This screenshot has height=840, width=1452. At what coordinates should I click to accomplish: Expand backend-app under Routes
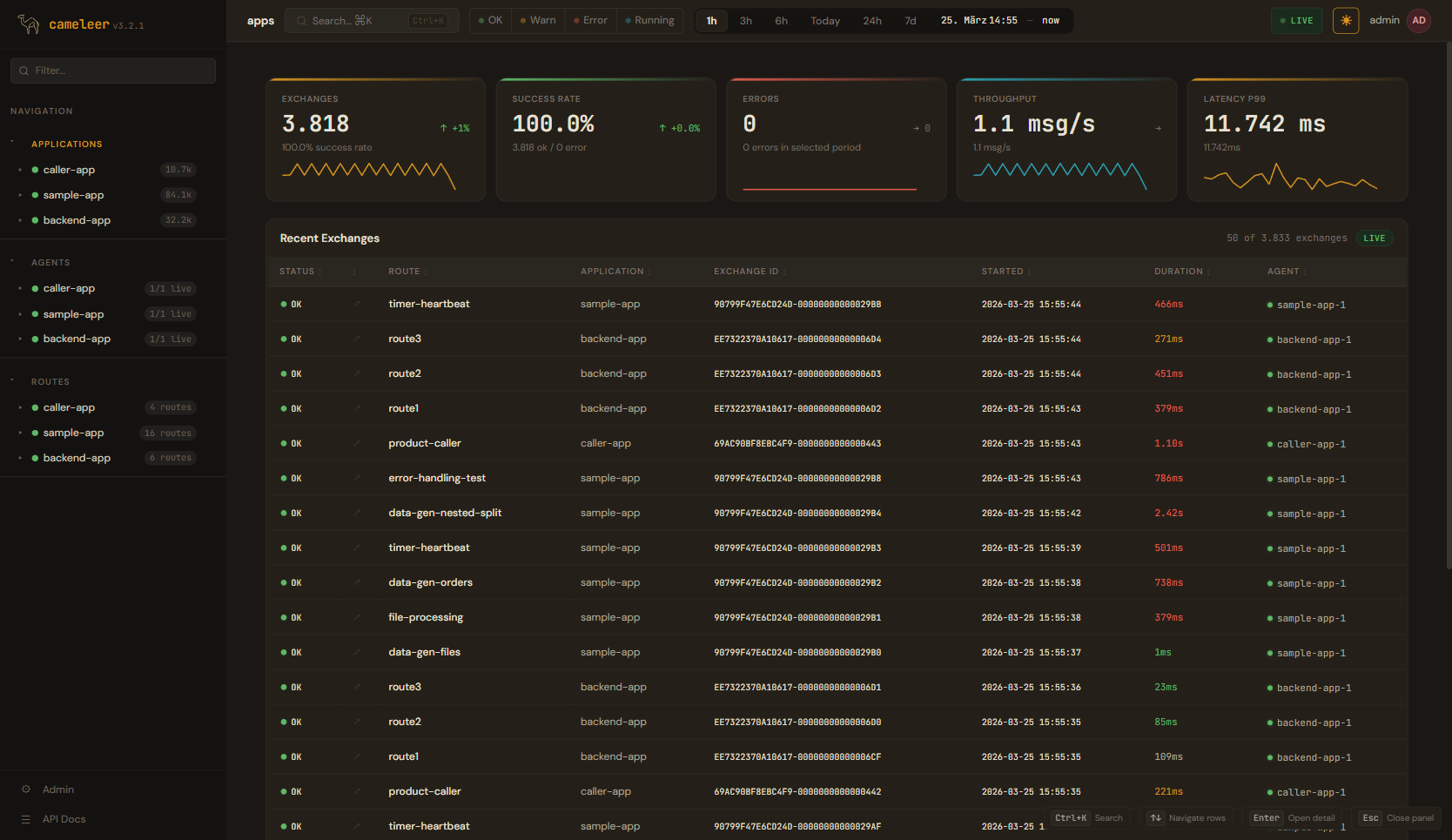pyautogui.click(x=20, y=458)
